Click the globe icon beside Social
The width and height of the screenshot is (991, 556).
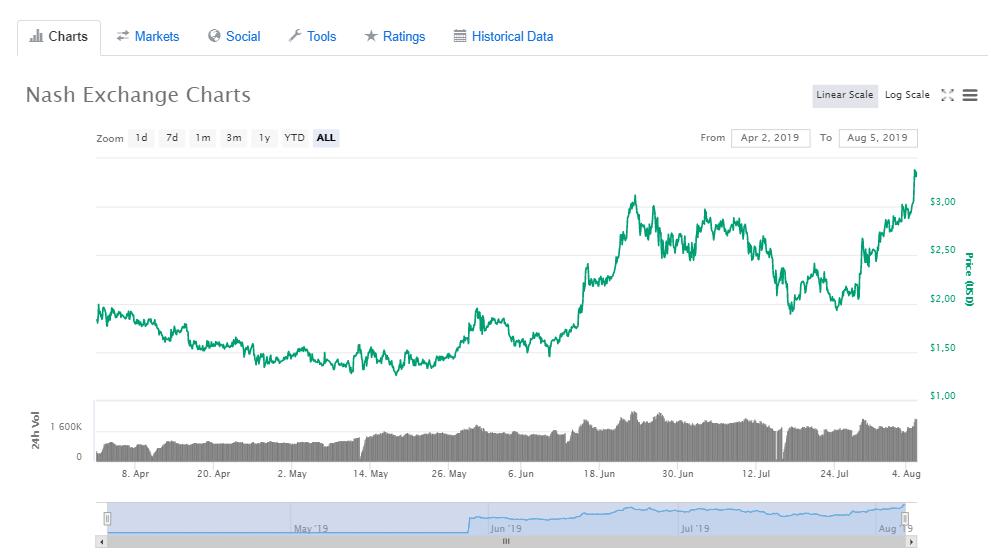pos(214,36)
